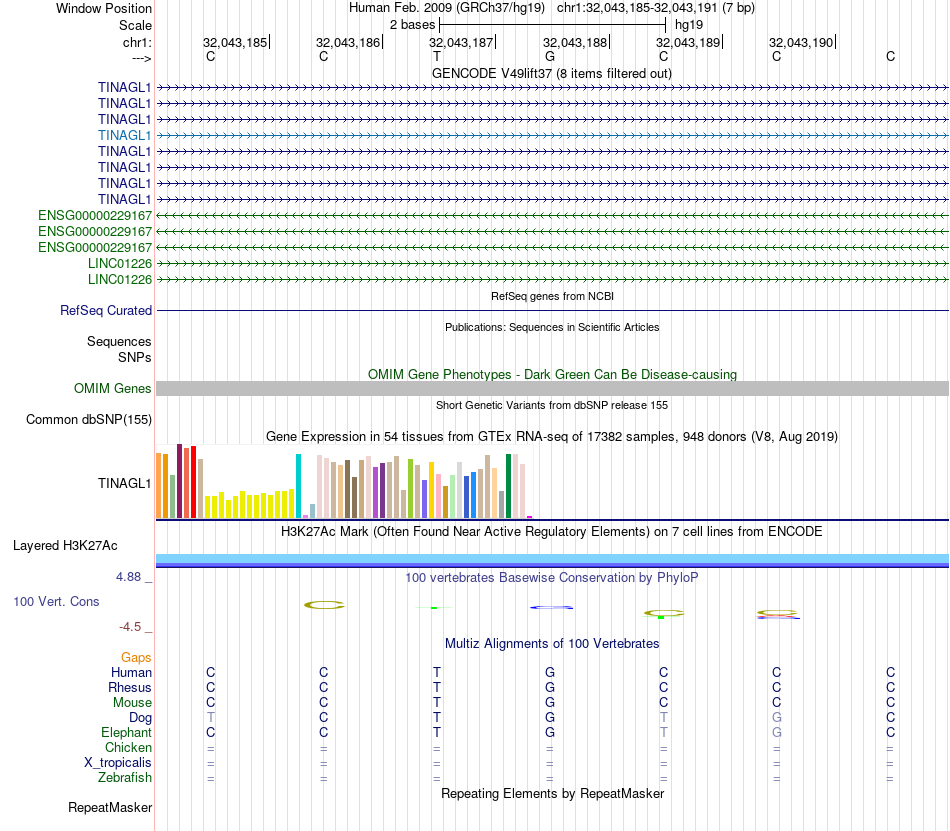Viewport: 950px width, 831px height.
Task: Click the Mouse alignment row label
Action: tap(132, 703)
